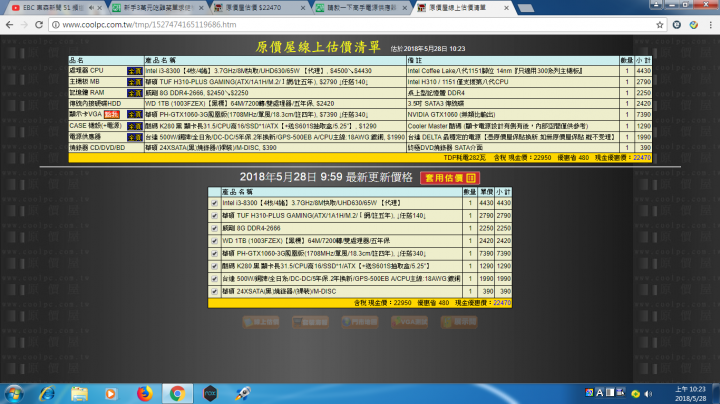Open the rocket taskbar app
This screenshot has height=404, width=720.
[243, 394]
